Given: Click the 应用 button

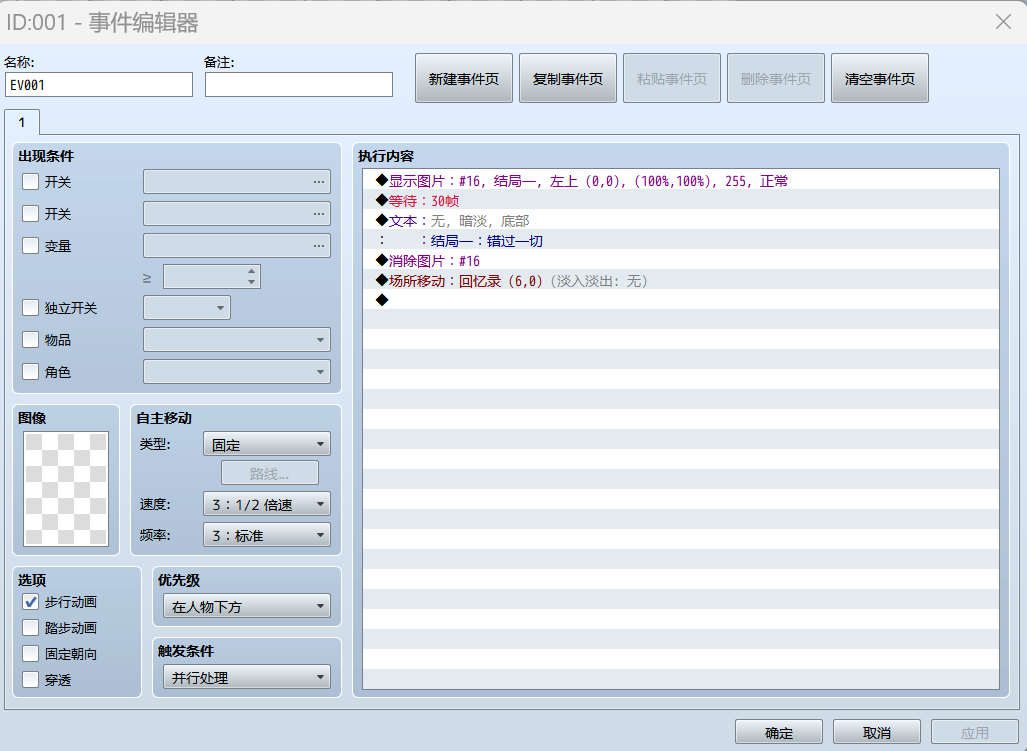Looking at the screenshot, I should (x=975, y=733).
